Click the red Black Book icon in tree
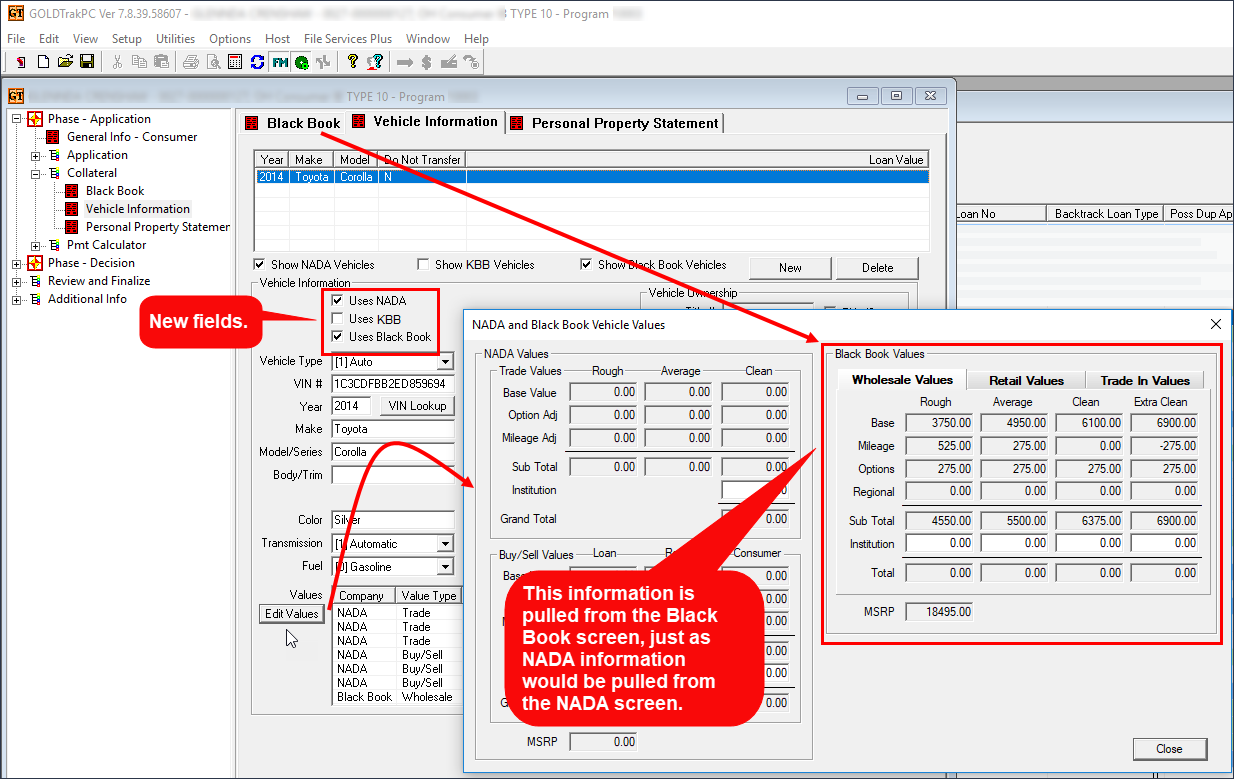 click(x=72, y=191)
